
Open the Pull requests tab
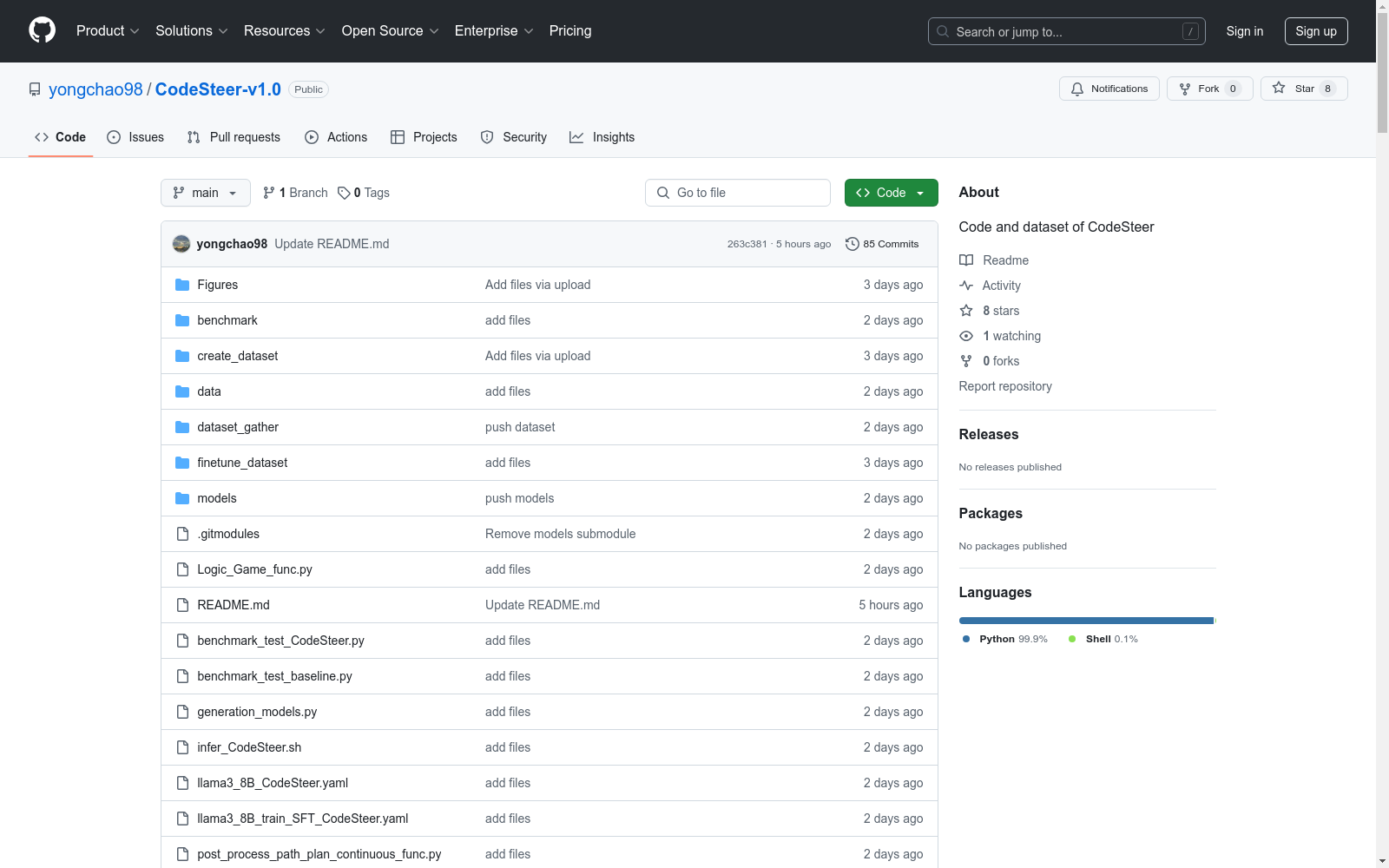pos(234,137)
